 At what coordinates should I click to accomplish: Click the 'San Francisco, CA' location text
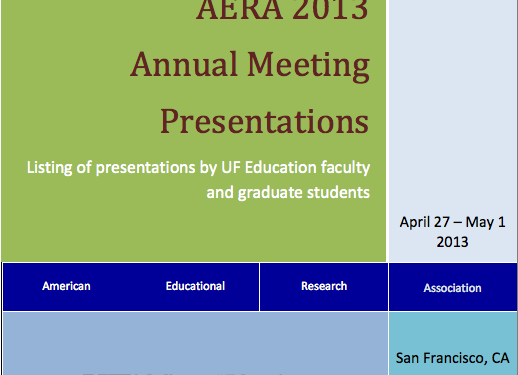click(x=452, y=358)
